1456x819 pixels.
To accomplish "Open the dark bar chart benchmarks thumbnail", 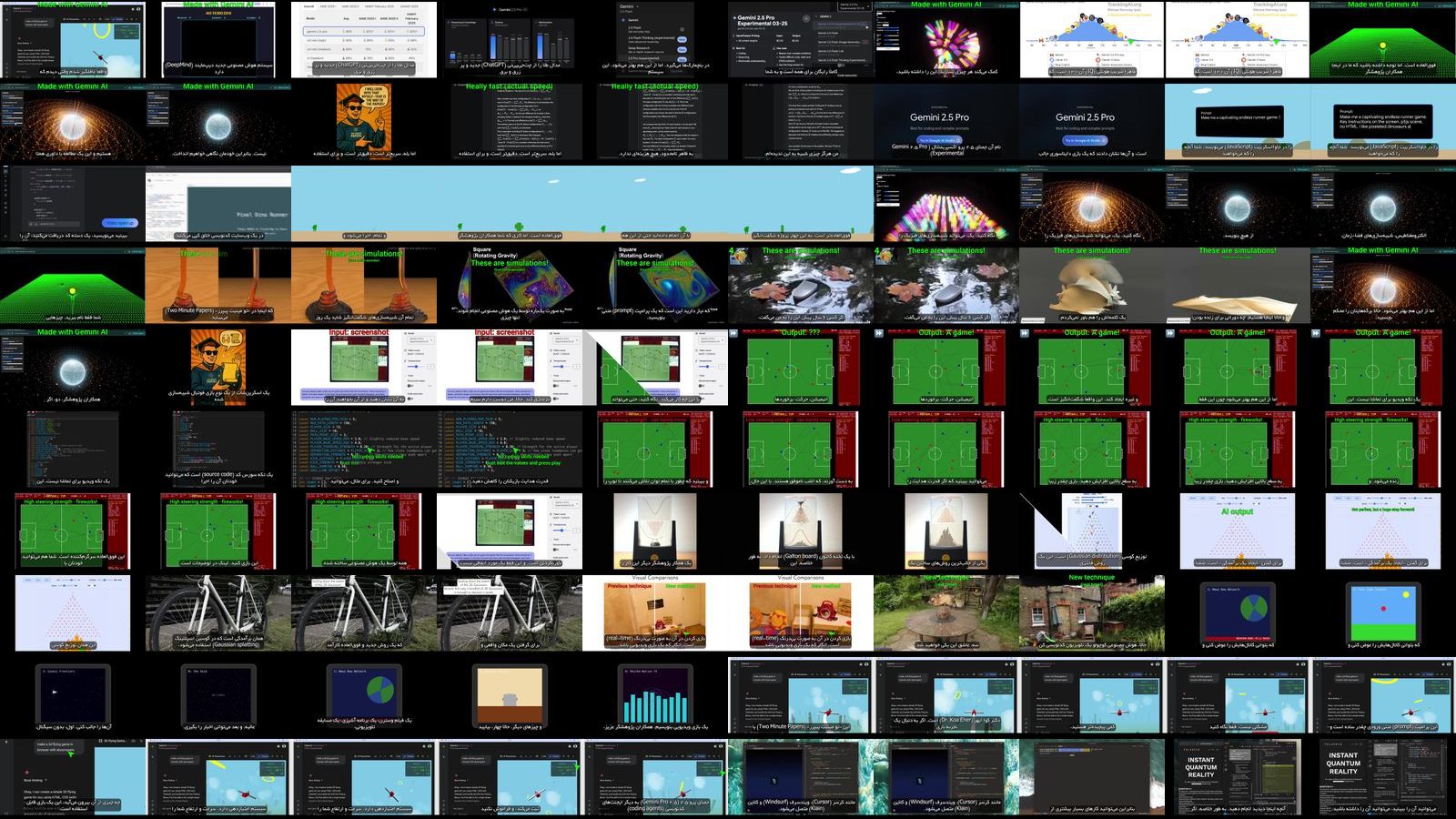I will point(509,39).
